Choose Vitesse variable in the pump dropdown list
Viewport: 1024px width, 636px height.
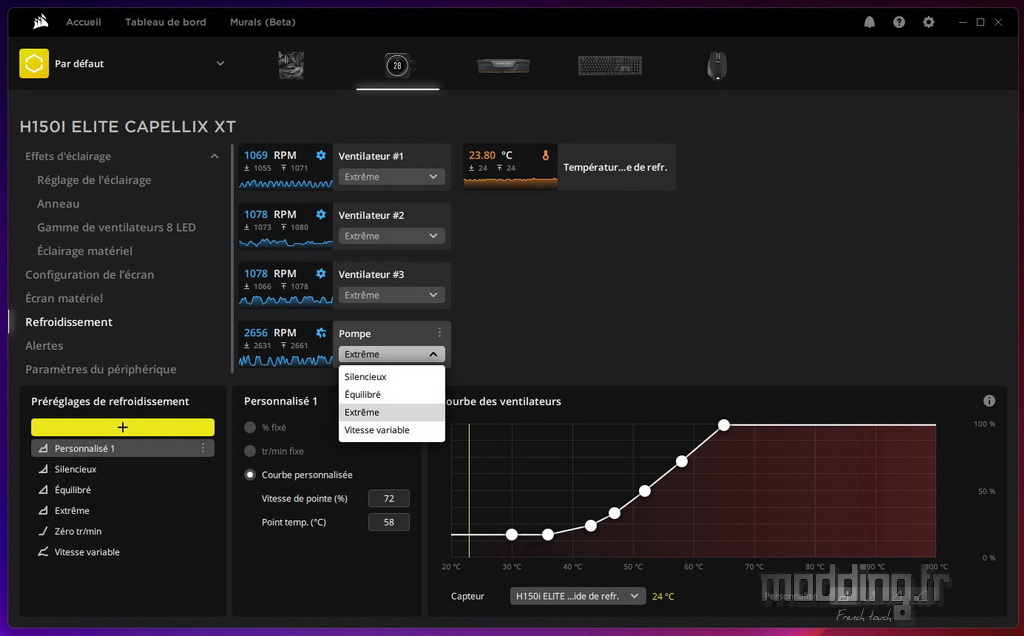point(392,430)
